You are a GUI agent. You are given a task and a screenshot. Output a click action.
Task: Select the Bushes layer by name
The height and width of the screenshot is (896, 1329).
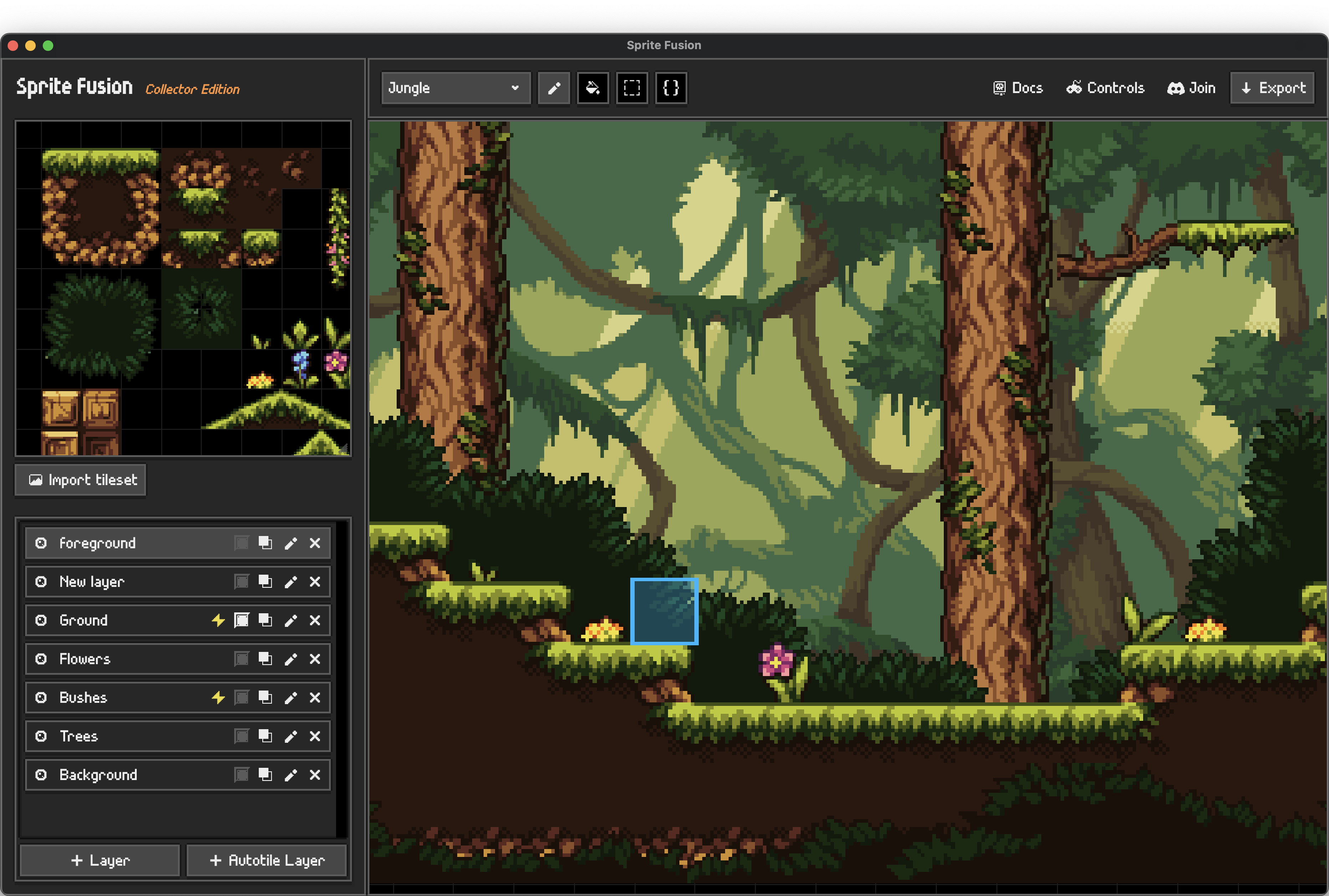click(83, 698)
